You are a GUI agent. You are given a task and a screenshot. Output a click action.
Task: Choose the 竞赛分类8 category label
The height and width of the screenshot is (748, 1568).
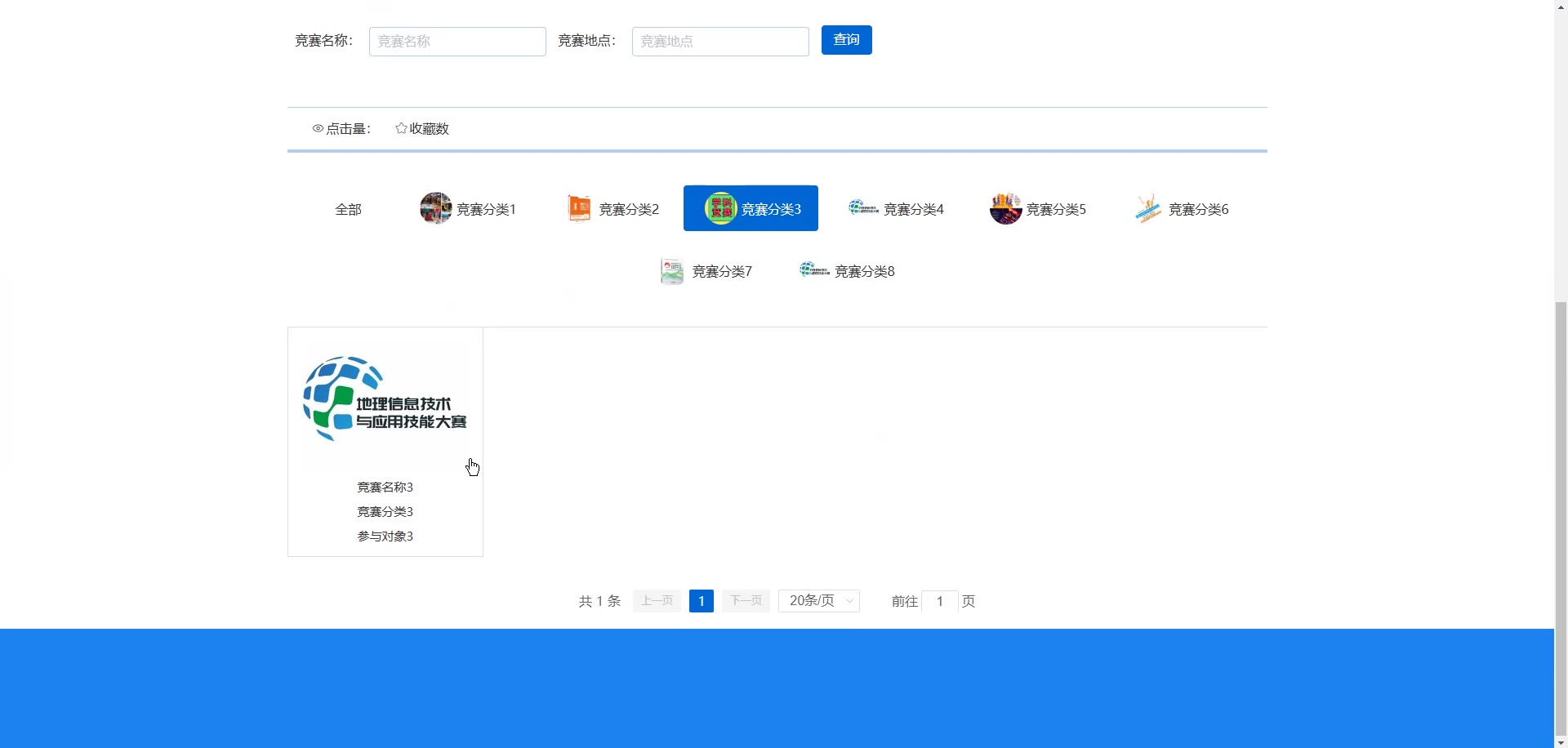(x=865, y=271)
